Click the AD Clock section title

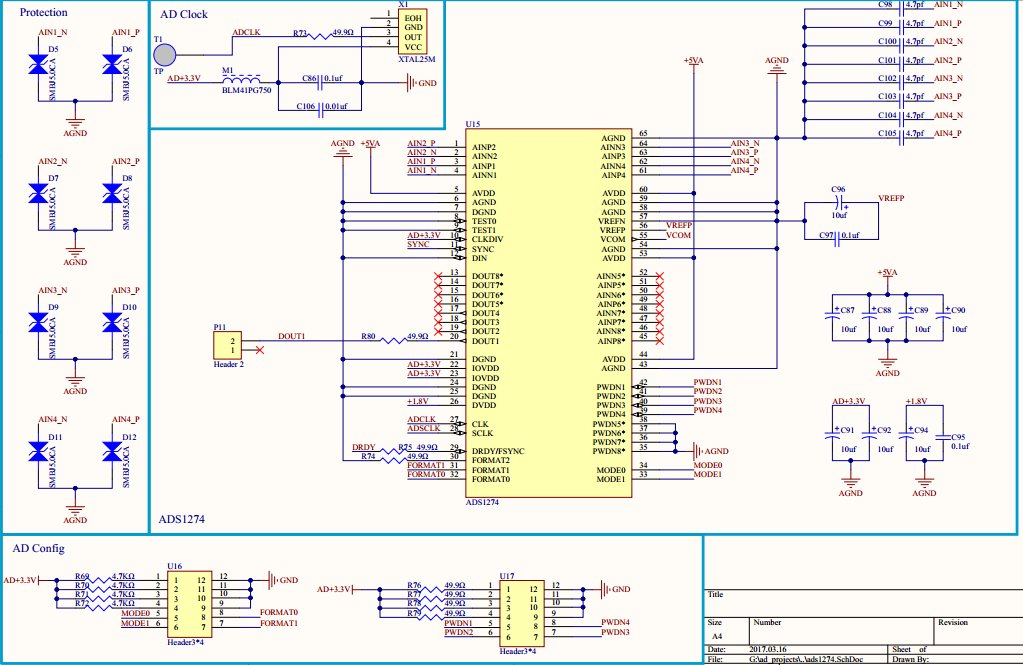click(184, 14)
